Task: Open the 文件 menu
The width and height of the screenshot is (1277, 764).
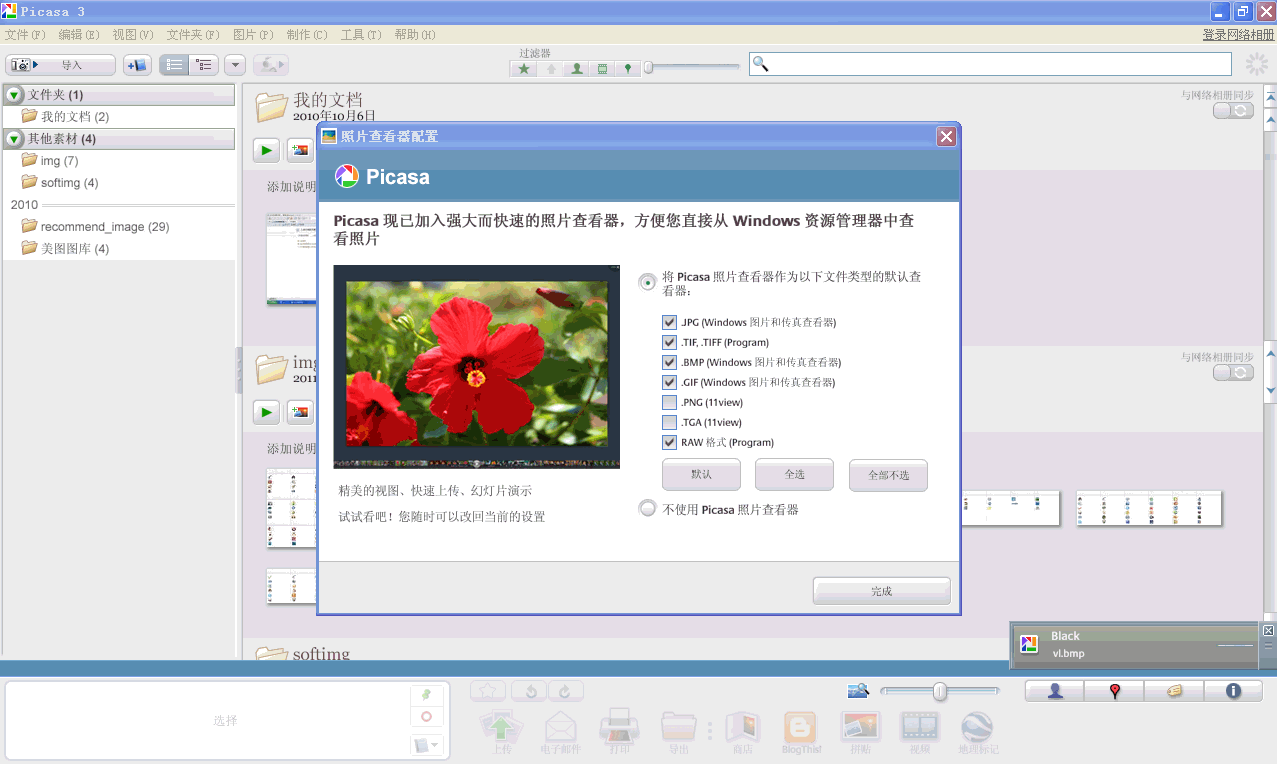Action: pyautogui.click(x=25, y=34)
